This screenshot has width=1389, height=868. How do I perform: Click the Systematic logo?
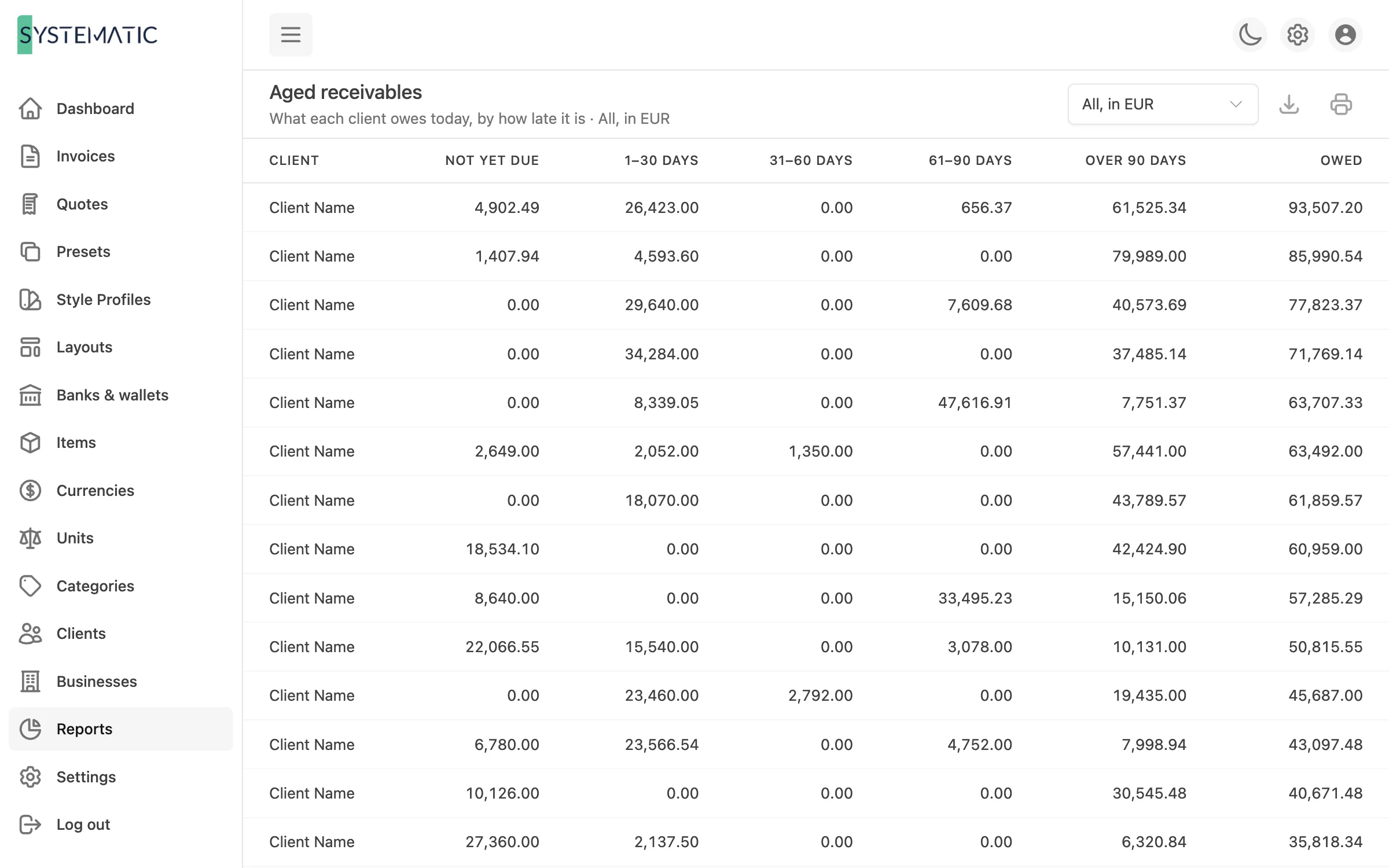[x=87, y=35]
